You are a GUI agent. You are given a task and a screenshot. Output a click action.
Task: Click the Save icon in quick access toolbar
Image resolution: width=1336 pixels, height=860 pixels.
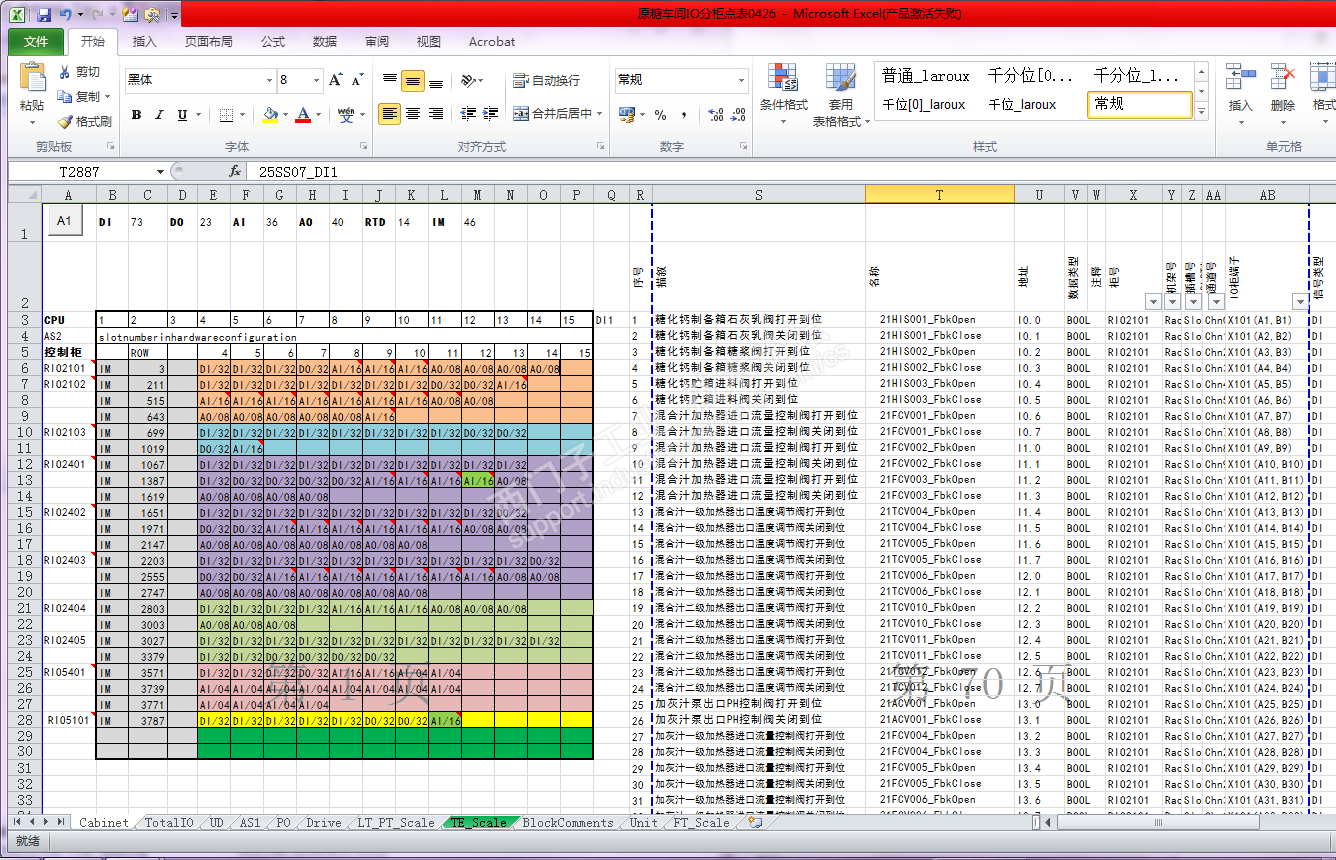click(x=43, y=15)
